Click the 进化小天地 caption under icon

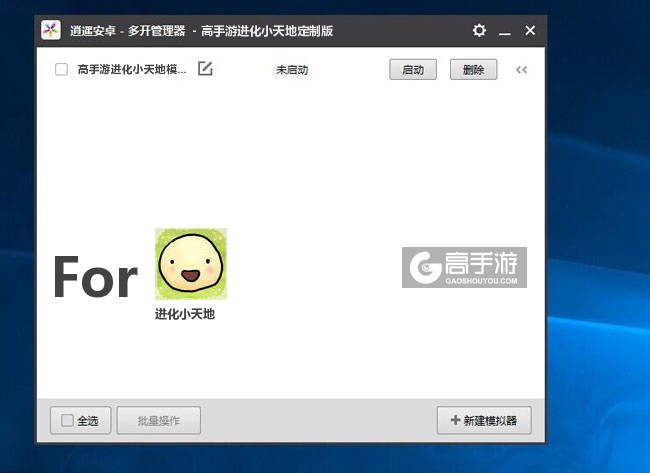click(x=185, y=314)
